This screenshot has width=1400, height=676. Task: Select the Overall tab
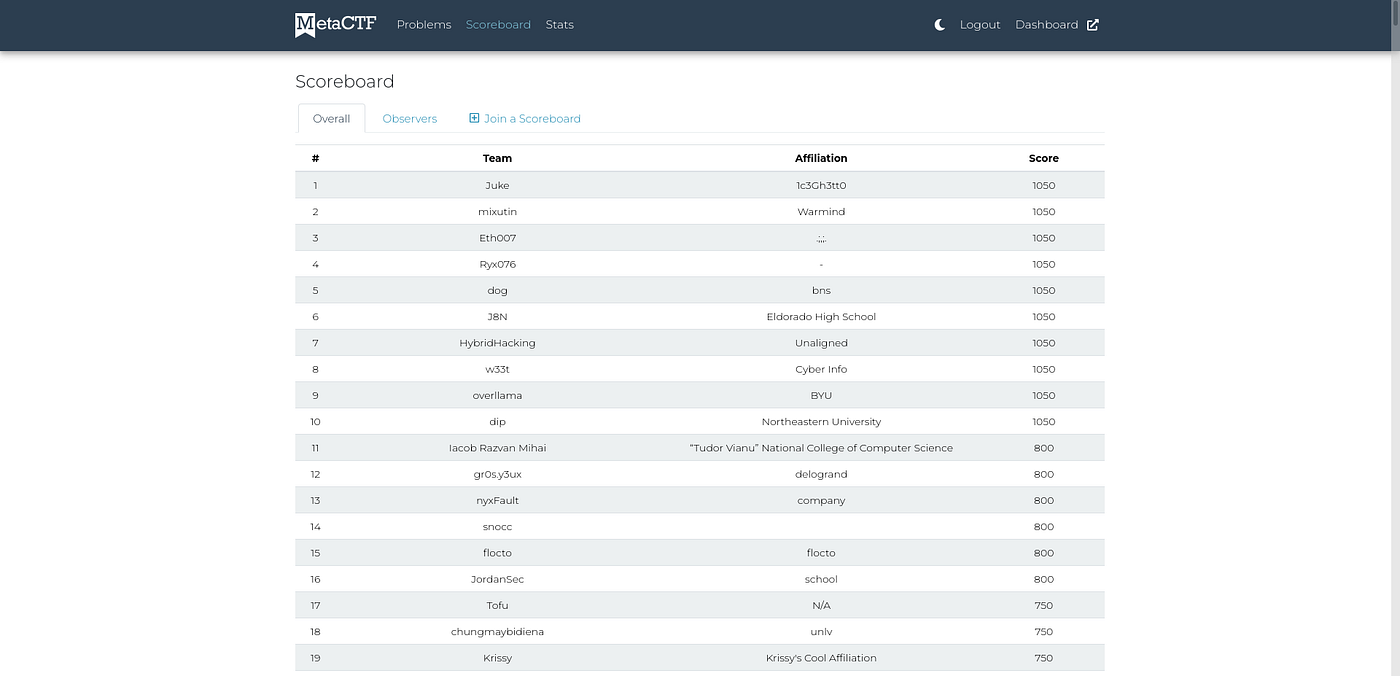point(331,118)
